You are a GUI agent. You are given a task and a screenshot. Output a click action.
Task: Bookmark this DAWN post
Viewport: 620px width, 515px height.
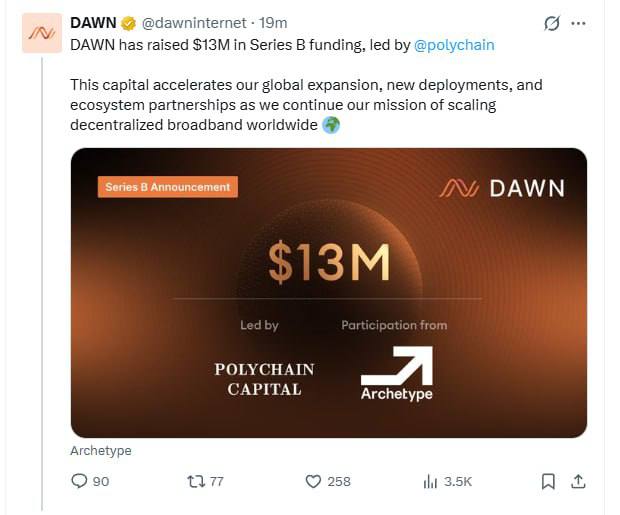coord(548,481)
